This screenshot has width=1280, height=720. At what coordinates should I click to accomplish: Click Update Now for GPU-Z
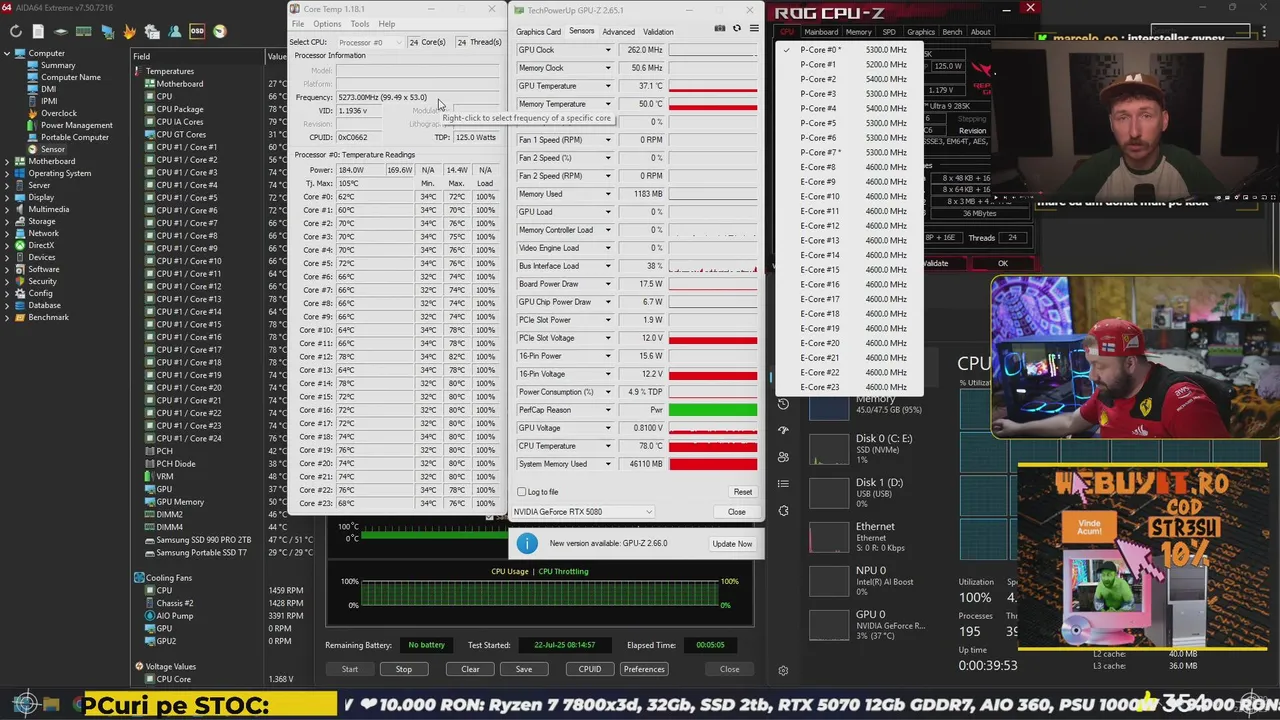point(732,544)
